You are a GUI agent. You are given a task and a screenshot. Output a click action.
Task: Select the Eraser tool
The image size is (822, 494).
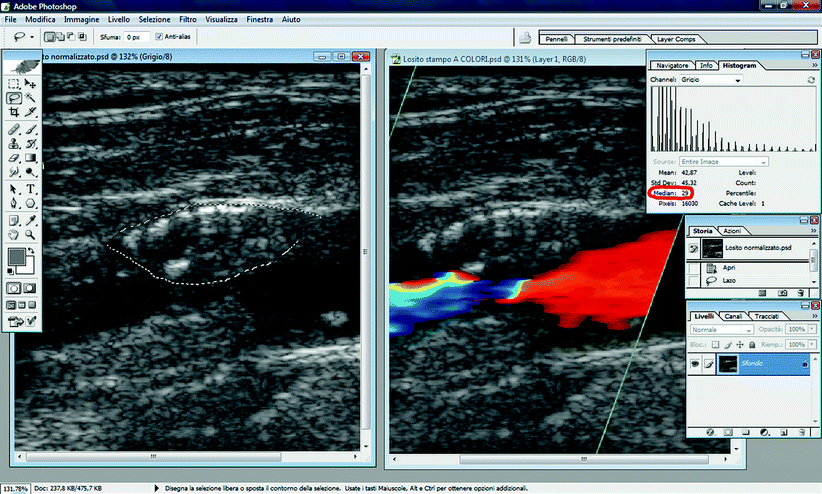[x=14, y=158]
